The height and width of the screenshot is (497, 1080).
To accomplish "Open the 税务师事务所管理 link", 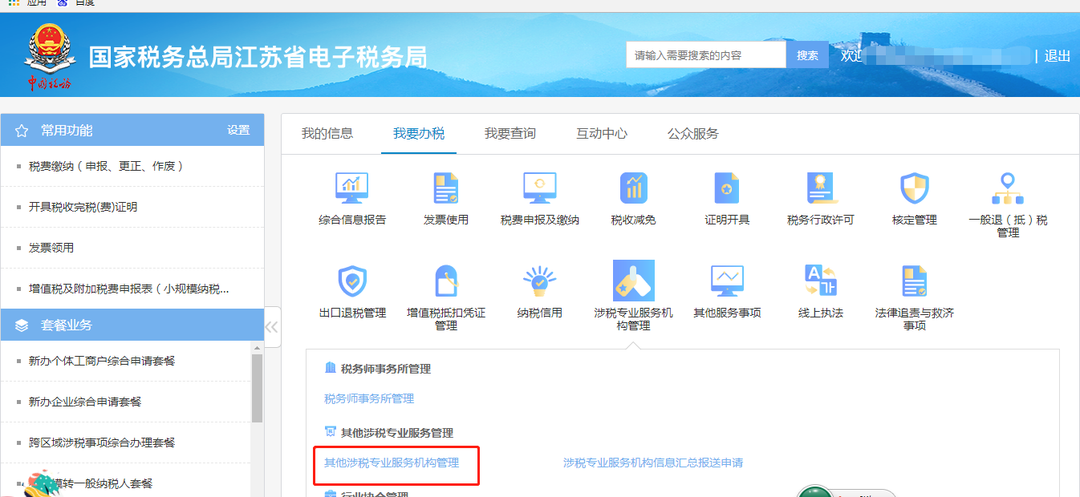I will (x=368, y=399).
